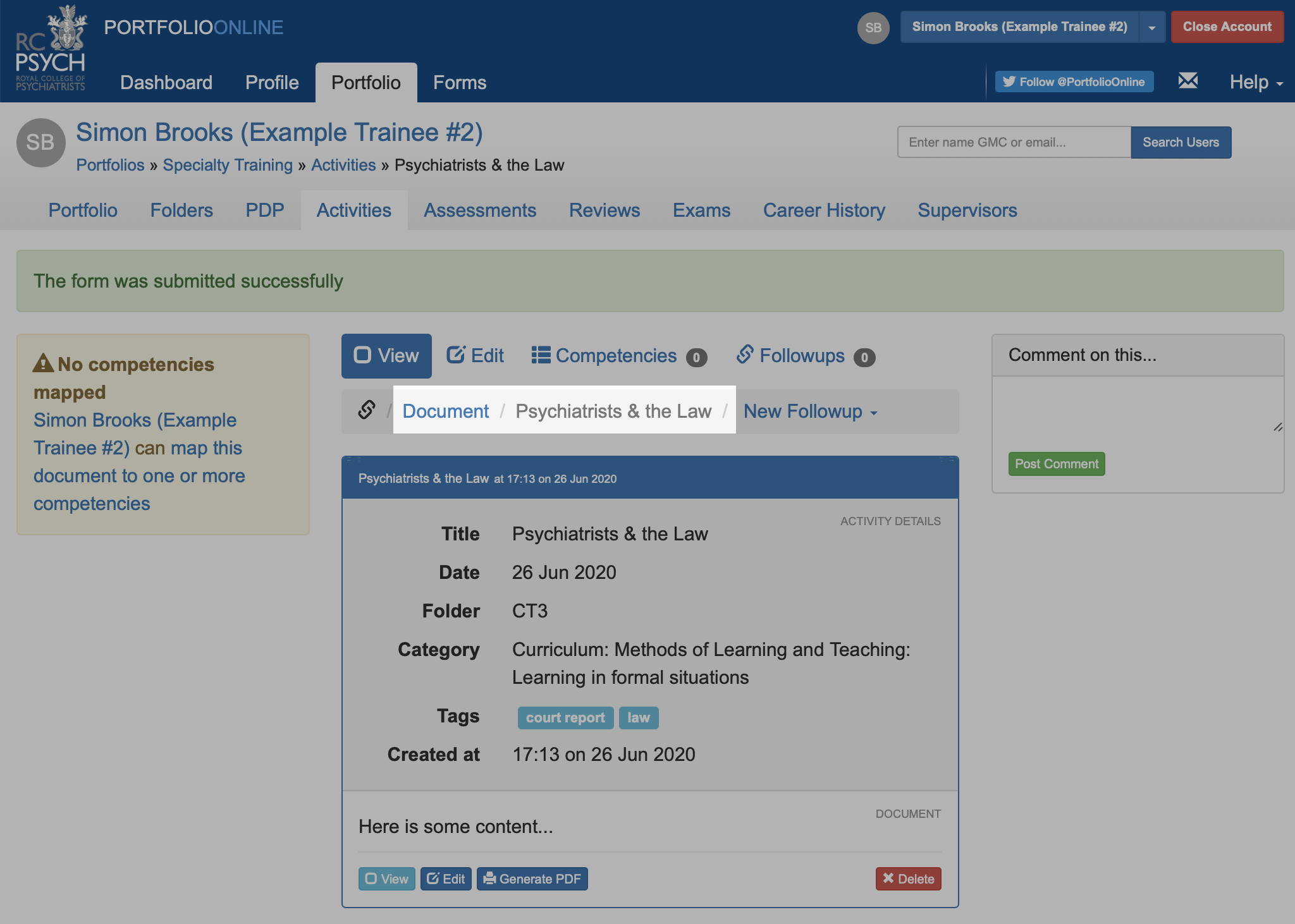The height and width of the screenshot is (924, 1295).
Task: Switch to the Assessments tab
Action: [x=479, y=210]
